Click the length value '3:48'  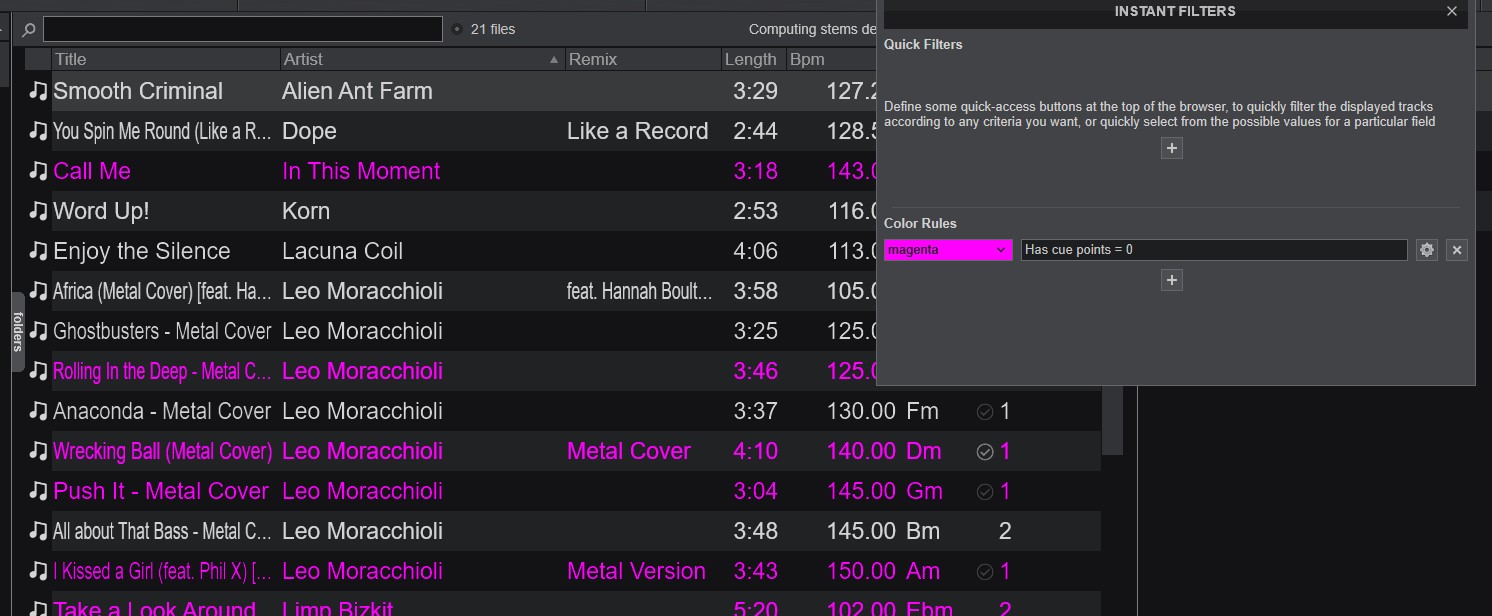tap(755, 531)
